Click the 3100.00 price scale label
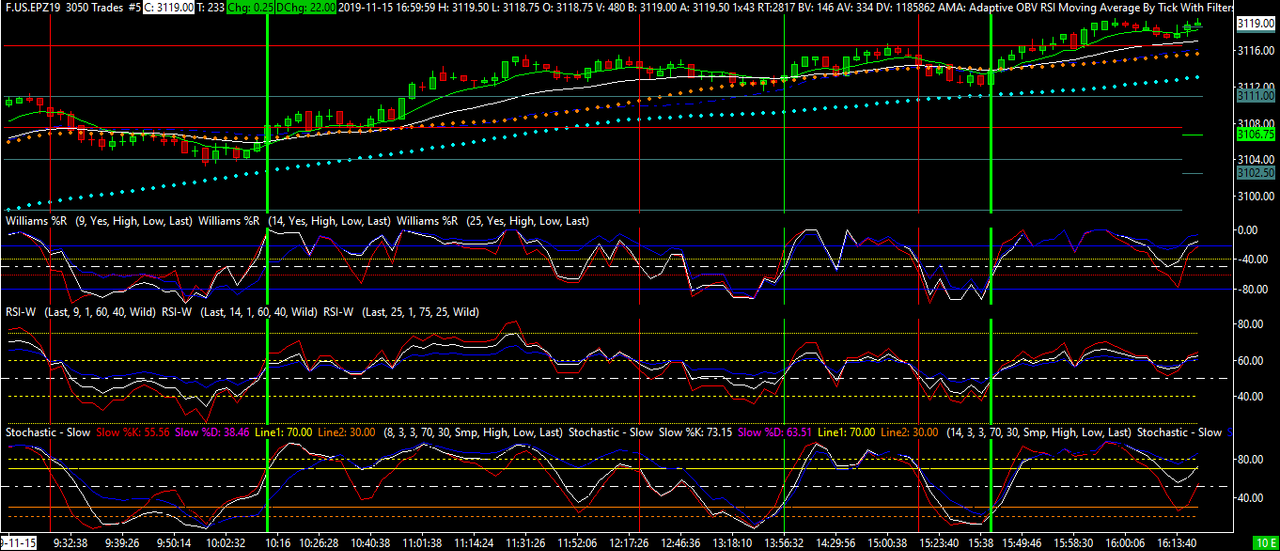 coord(1254,196)
